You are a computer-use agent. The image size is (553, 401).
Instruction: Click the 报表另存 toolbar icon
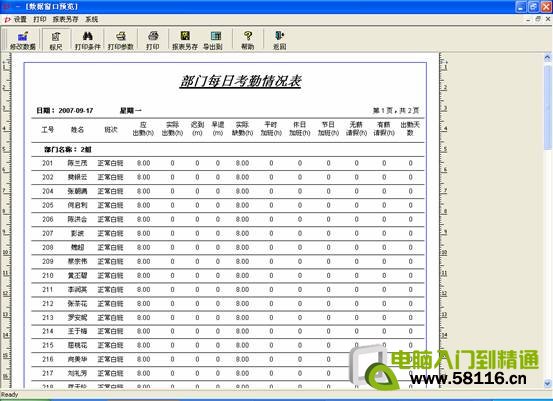click(x=185, y=40)
